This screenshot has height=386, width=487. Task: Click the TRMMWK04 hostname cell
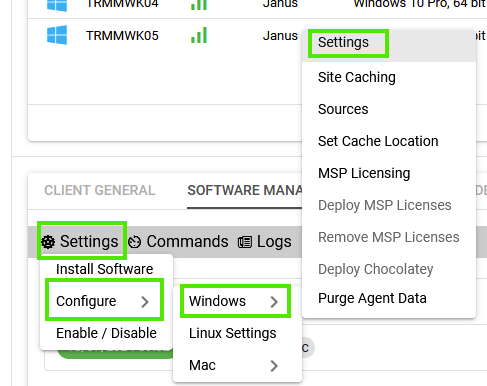(122, 4)
